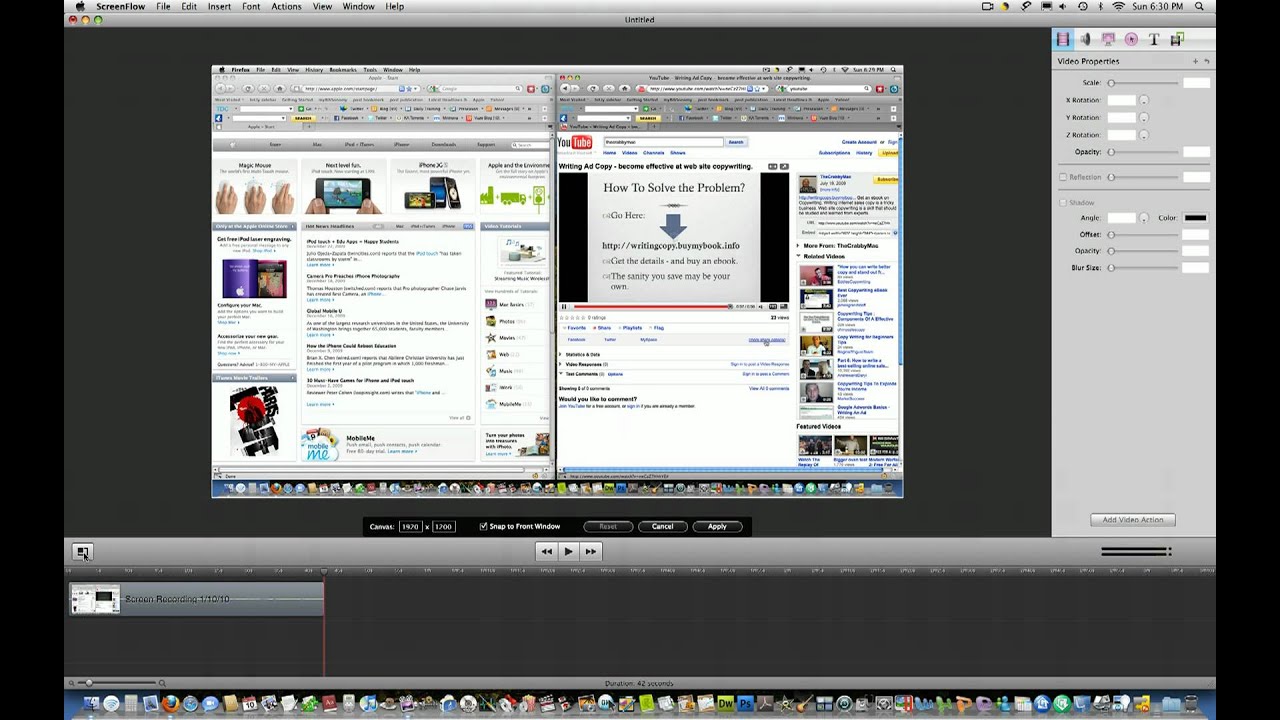Open the Media Library tab icon
Viewport: 1280px width, 720px height.
coord(1177,39)
